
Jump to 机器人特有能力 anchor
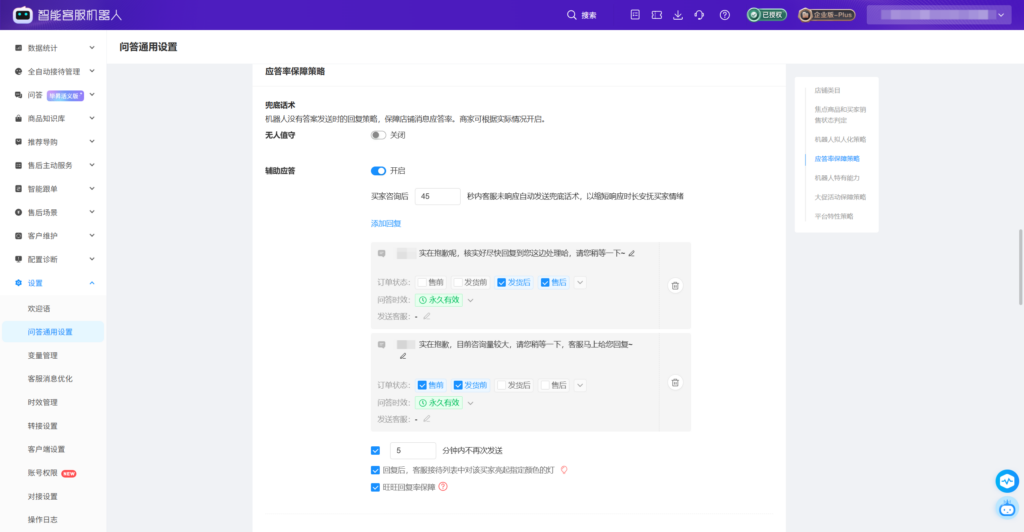(x=837, y=178)
